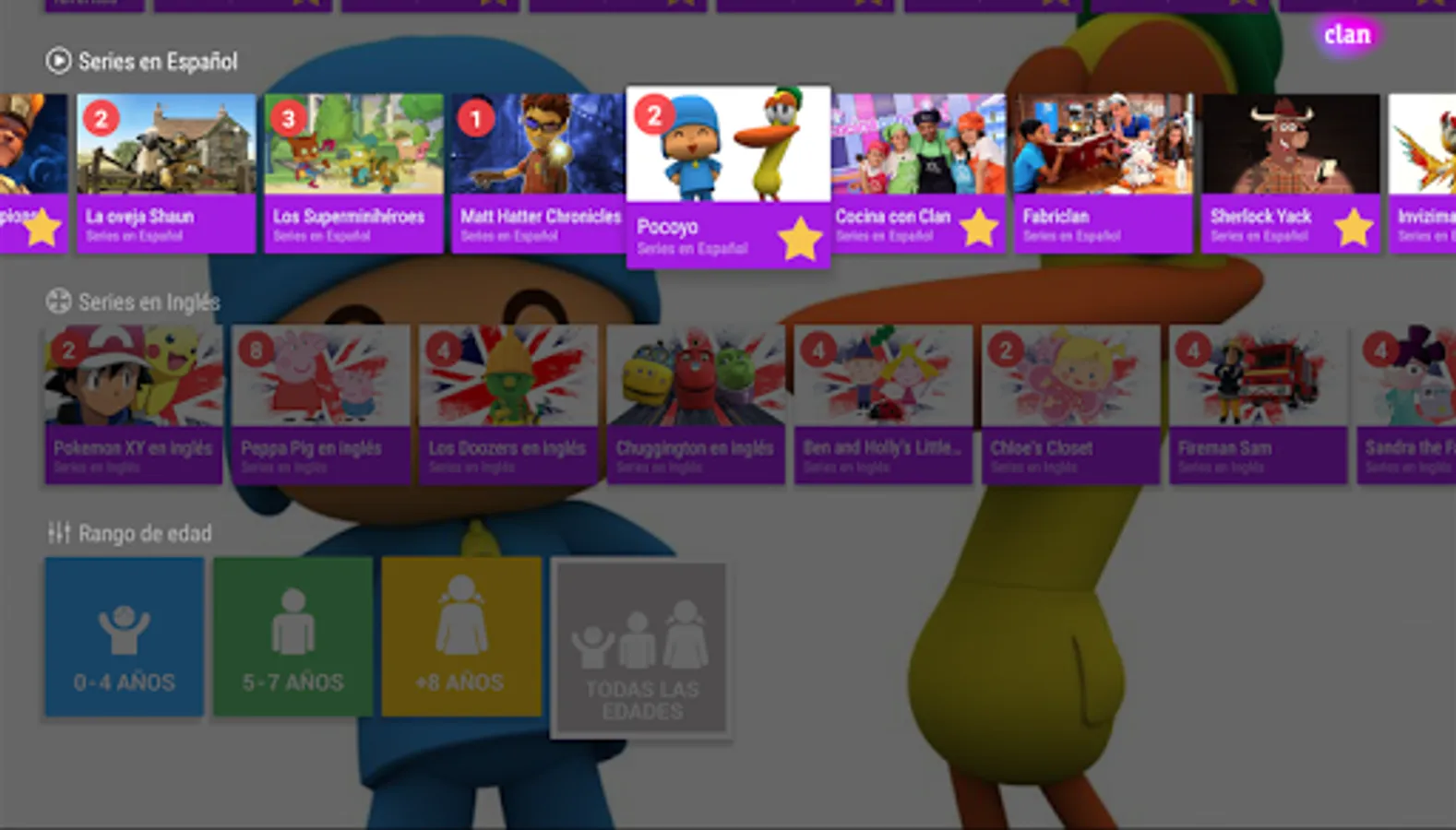Select the 5-7 AÑOS age range
Image resolution: width=1456 pixels, height=830 pixels.
(293, 636)
